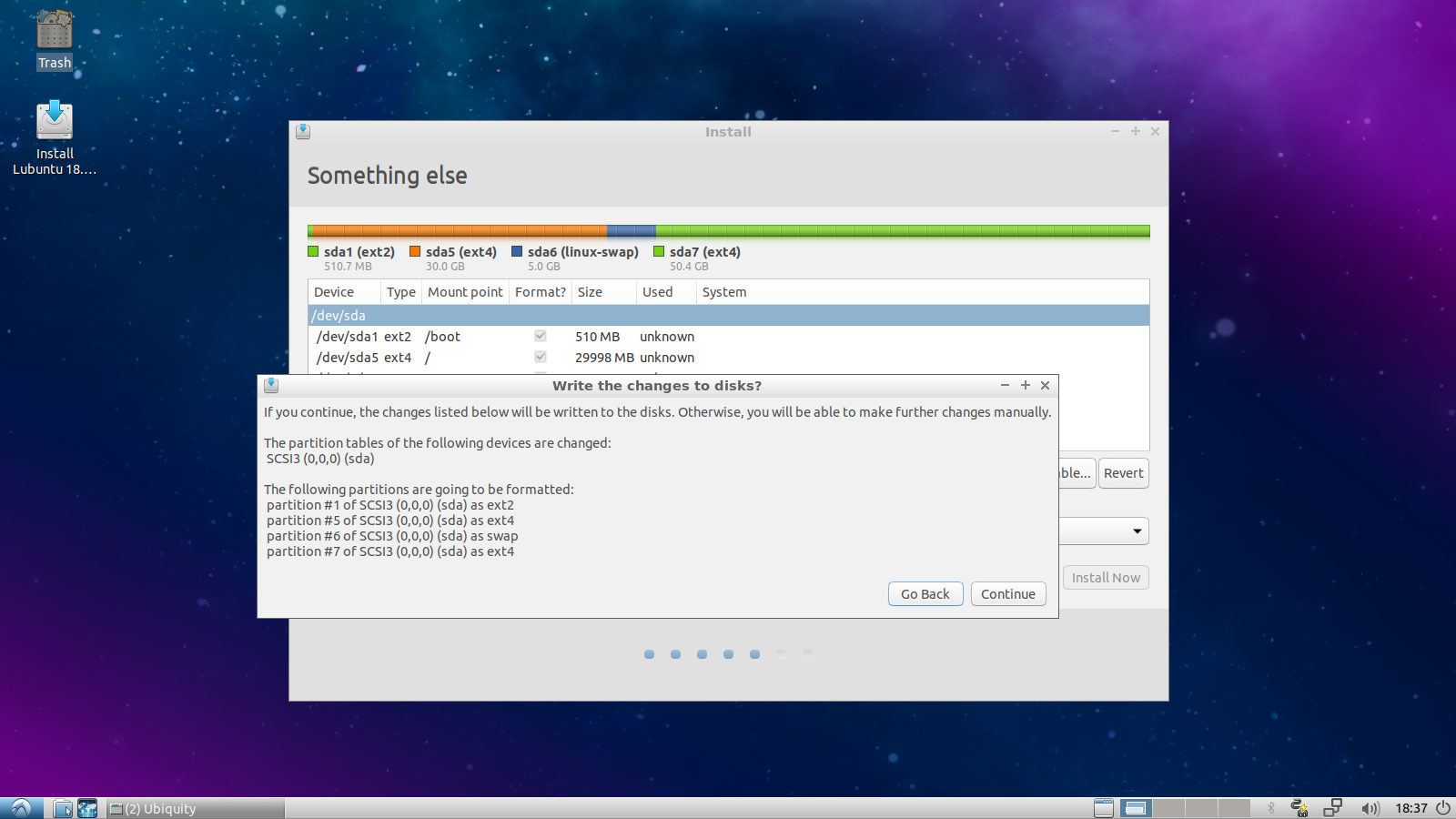Open the boot loader device dropdown
Screen dimensions: 1456x819
coord(1137,531)
